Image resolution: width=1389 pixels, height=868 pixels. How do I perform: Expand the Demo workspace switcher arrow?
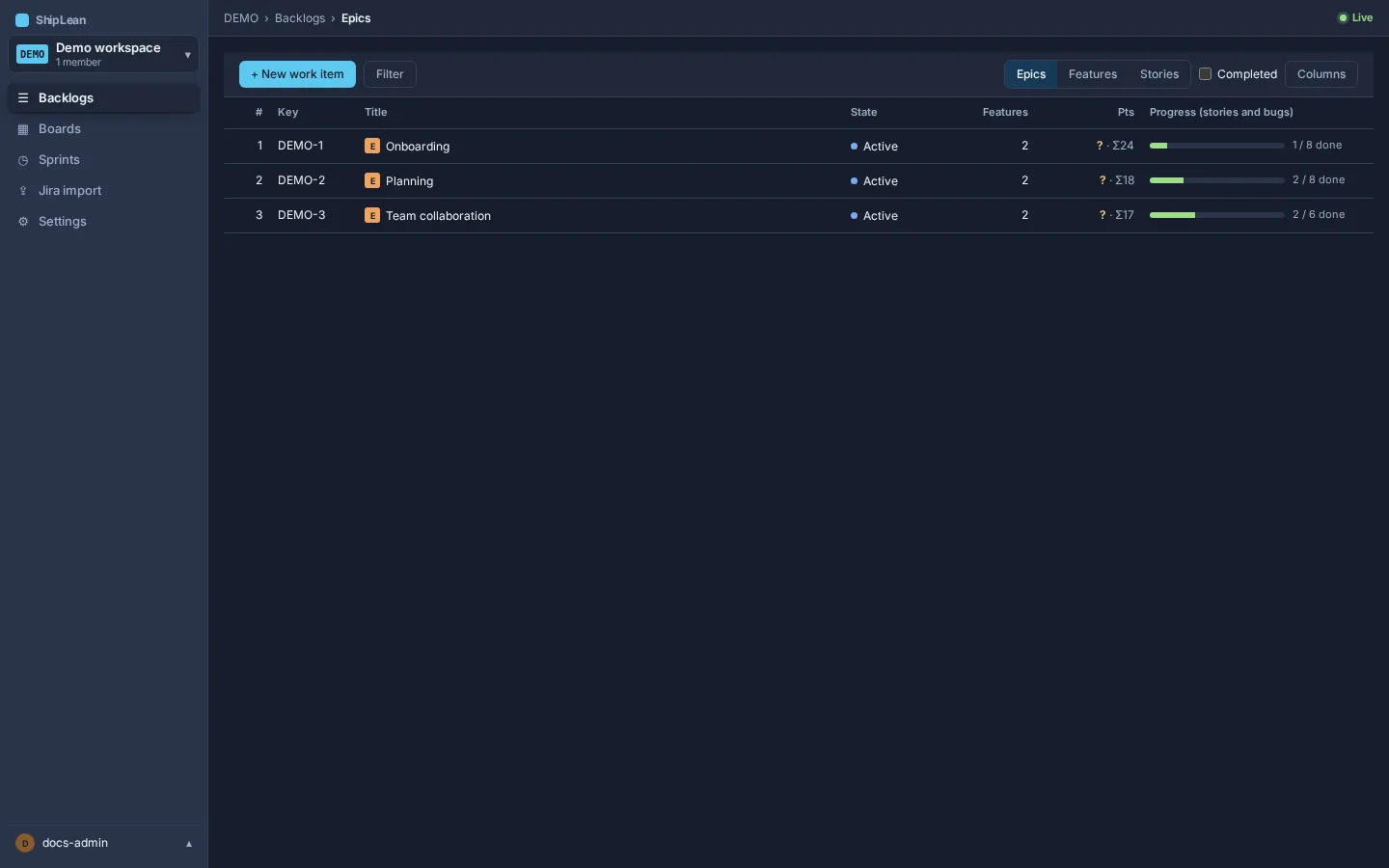pyautogui.click(x=187, y=55)
